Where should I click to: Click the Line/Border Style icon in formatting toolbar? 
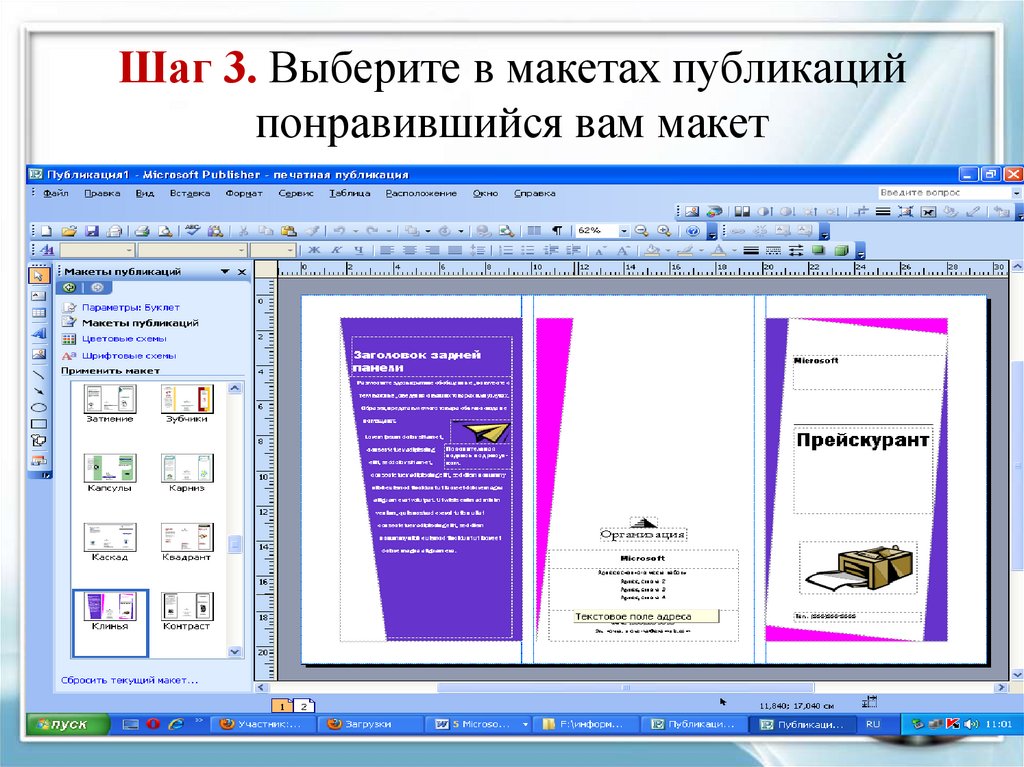coord(751,250)
